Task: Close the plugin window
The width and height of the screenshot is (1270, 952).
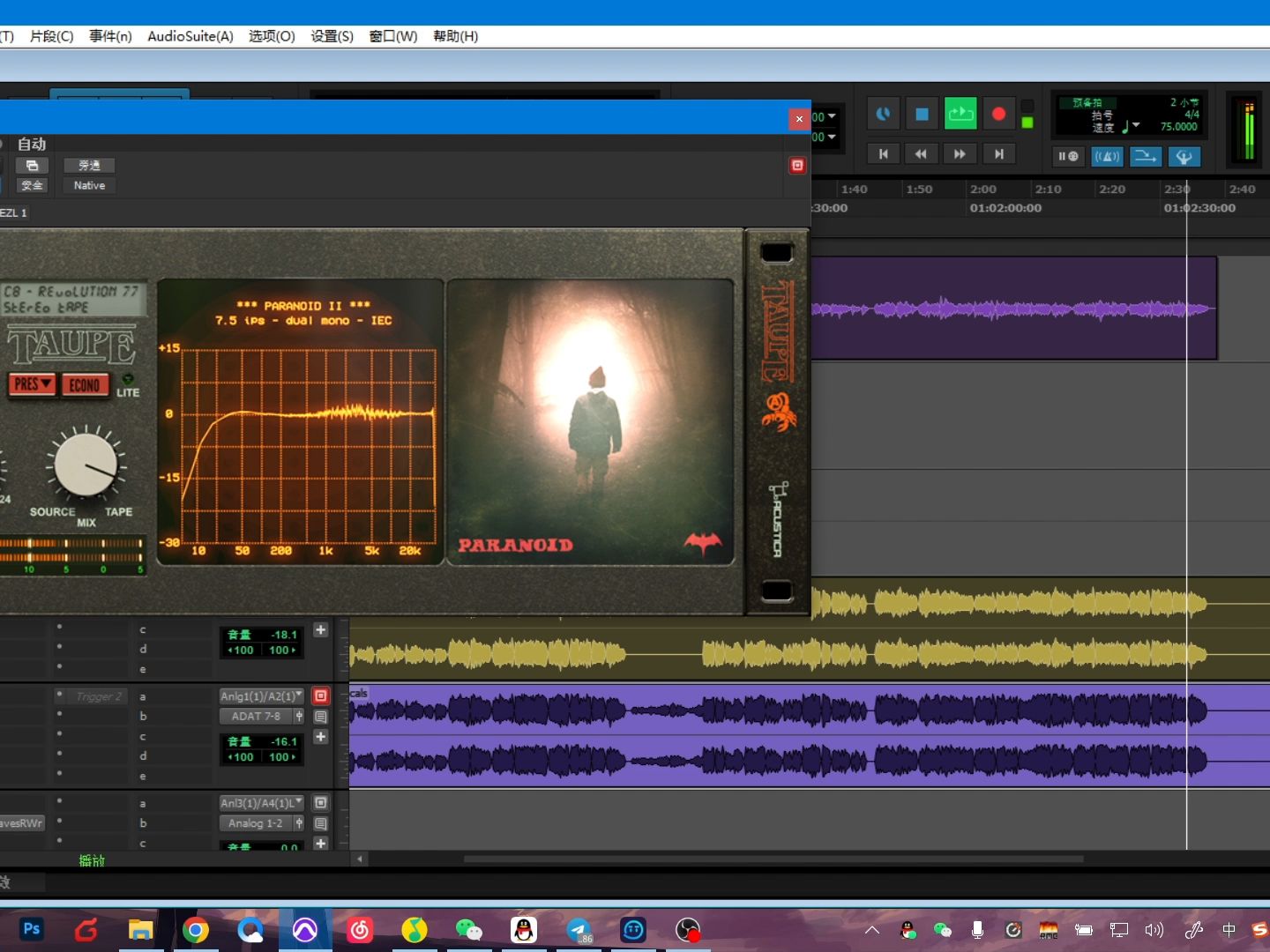Action: [x=799, y=118]
